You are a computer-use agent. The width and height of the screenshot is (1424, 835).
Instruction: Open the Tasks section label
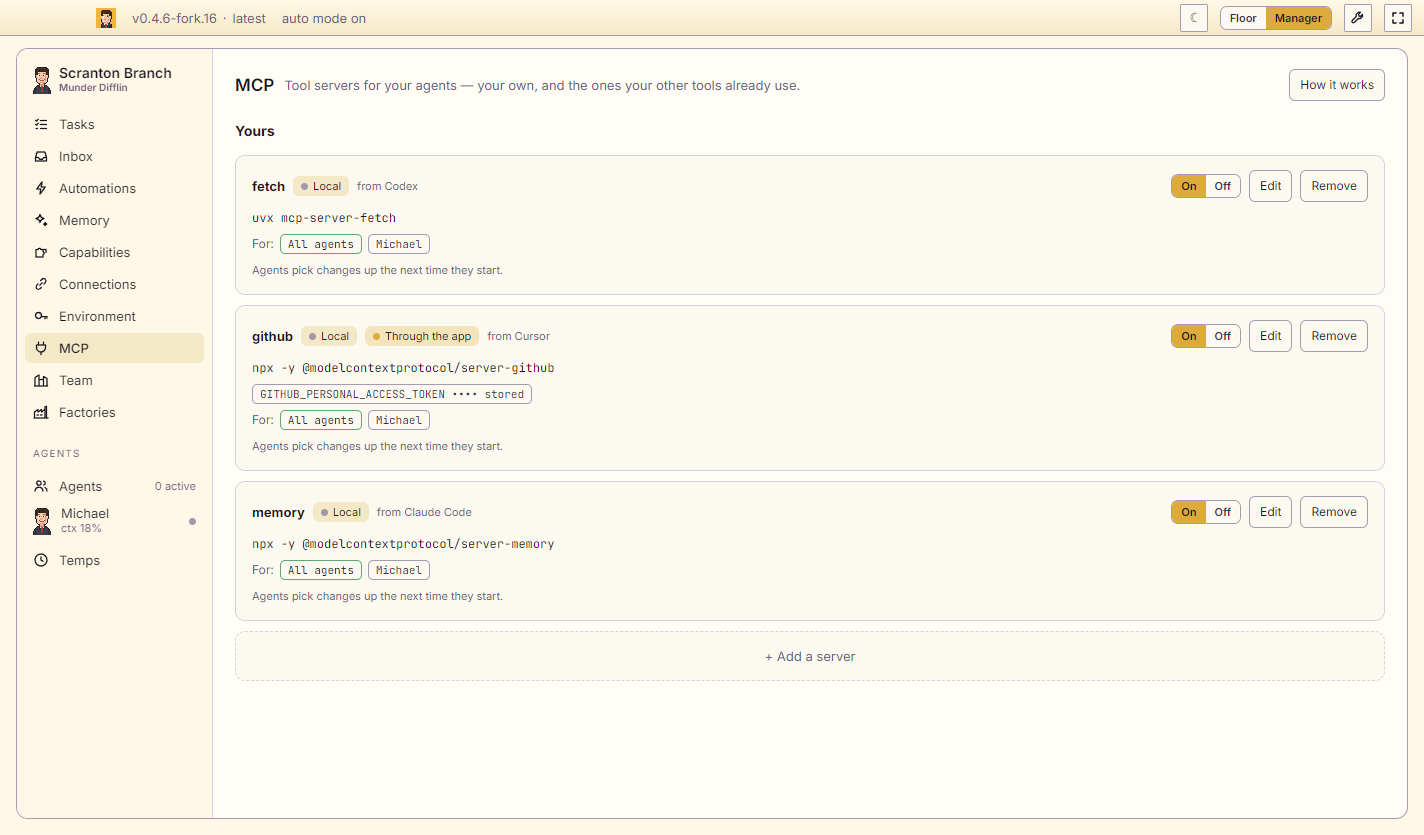pos(77,125)
